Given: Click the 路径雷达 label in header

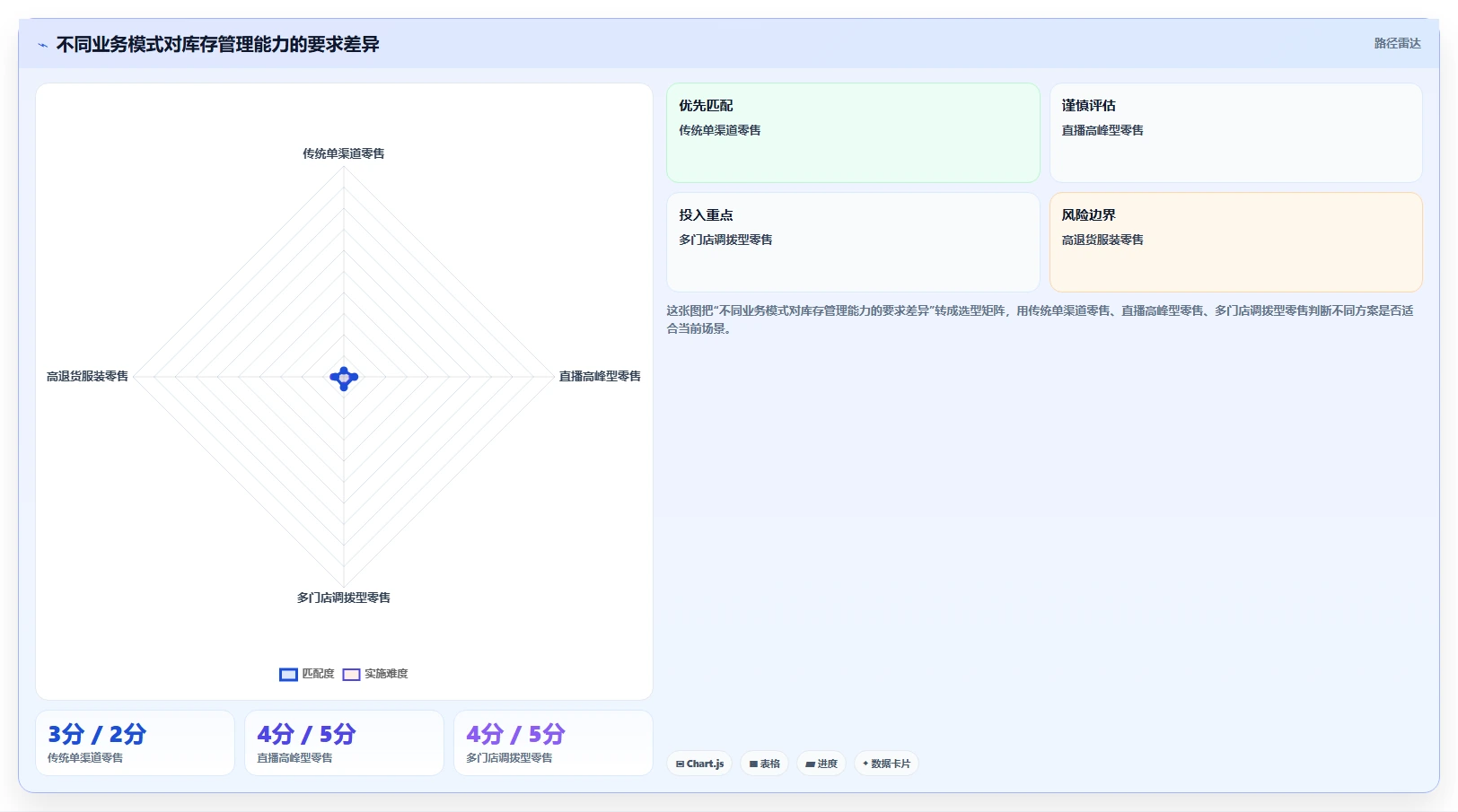Looking at the screenshot, I should pos(1397,43).
